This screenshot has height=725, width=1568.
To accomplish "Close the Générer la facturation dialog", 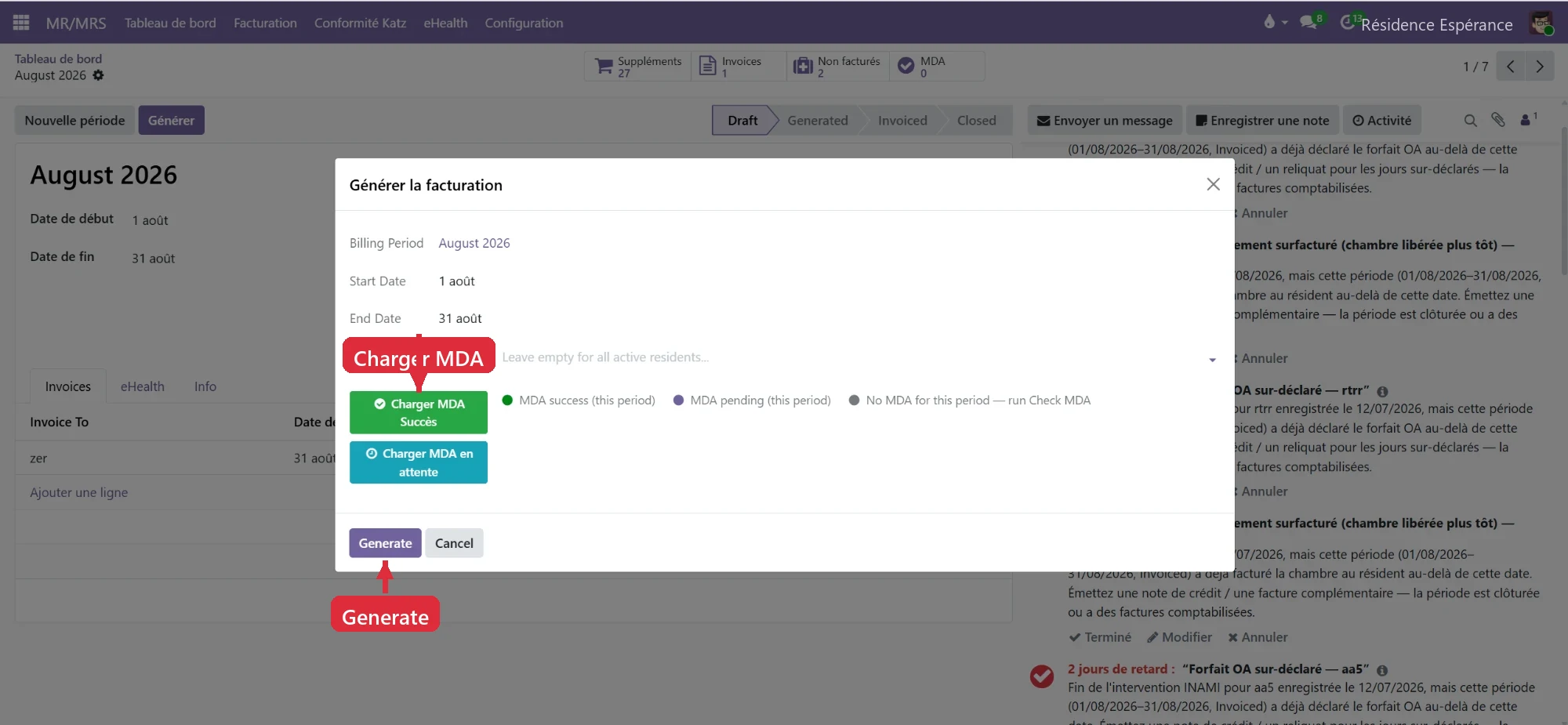I will (x=1213, y=184).
